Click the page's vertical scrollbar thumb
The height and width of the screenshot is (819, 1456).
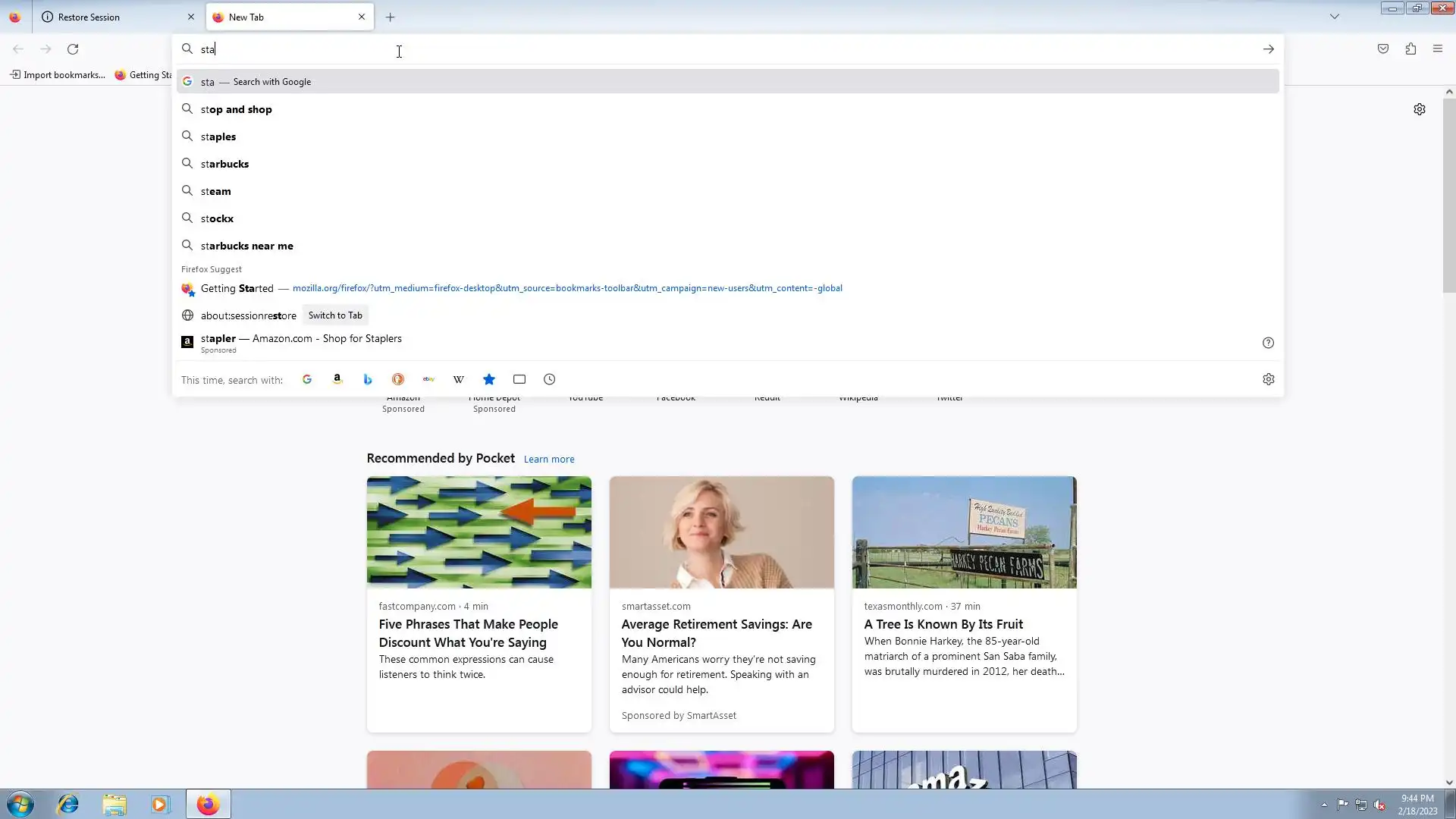(1449, 195)
